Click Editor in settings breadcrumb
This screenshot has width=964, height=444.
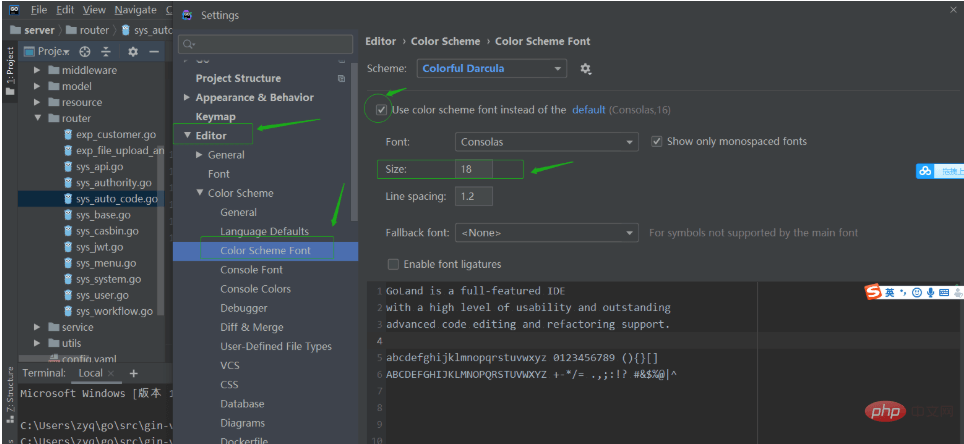click(x=381, y=41)
